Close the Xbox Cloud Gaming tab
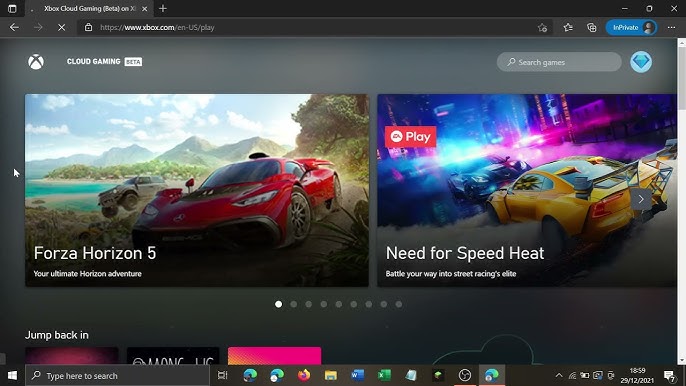The height and width of the screenshot is (386, 686). pos(144,9)
